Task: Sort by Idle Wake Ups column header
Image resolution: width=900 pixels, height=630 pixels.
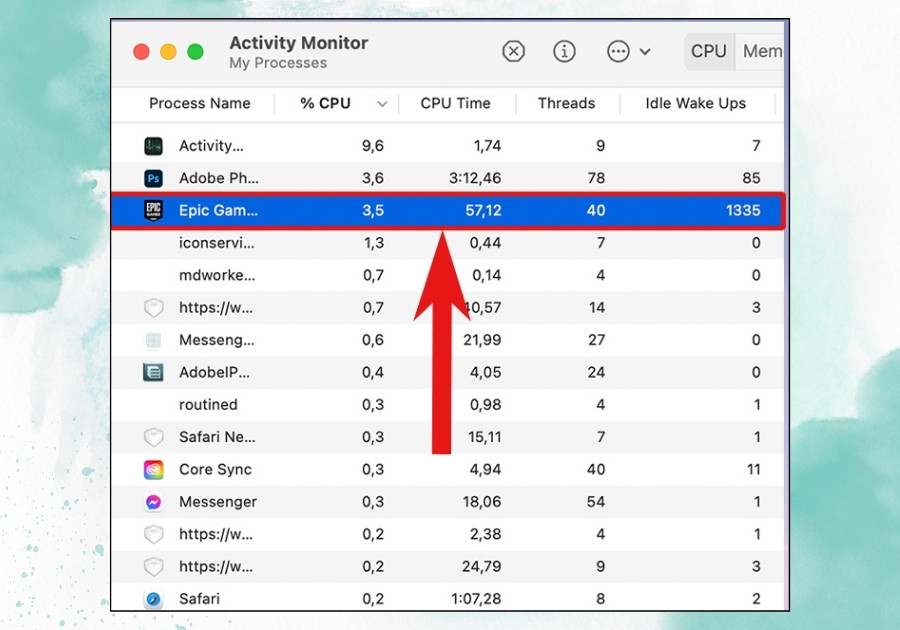Action: point(696,103)
